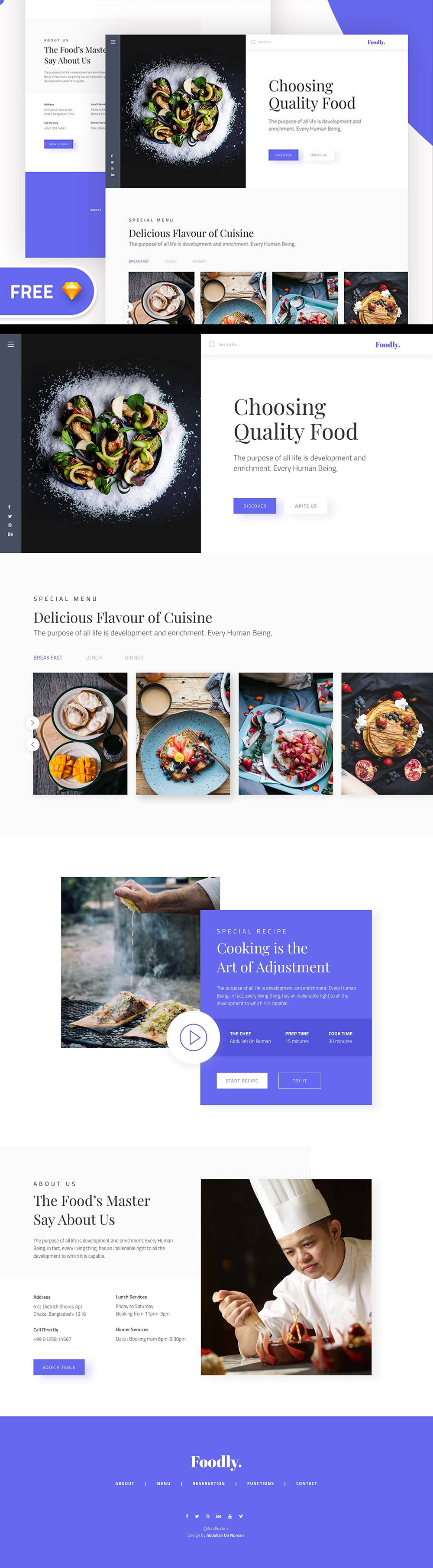Click the DISCOVER button
This screenshot has height=1568, width=433.
pos(255,506)
